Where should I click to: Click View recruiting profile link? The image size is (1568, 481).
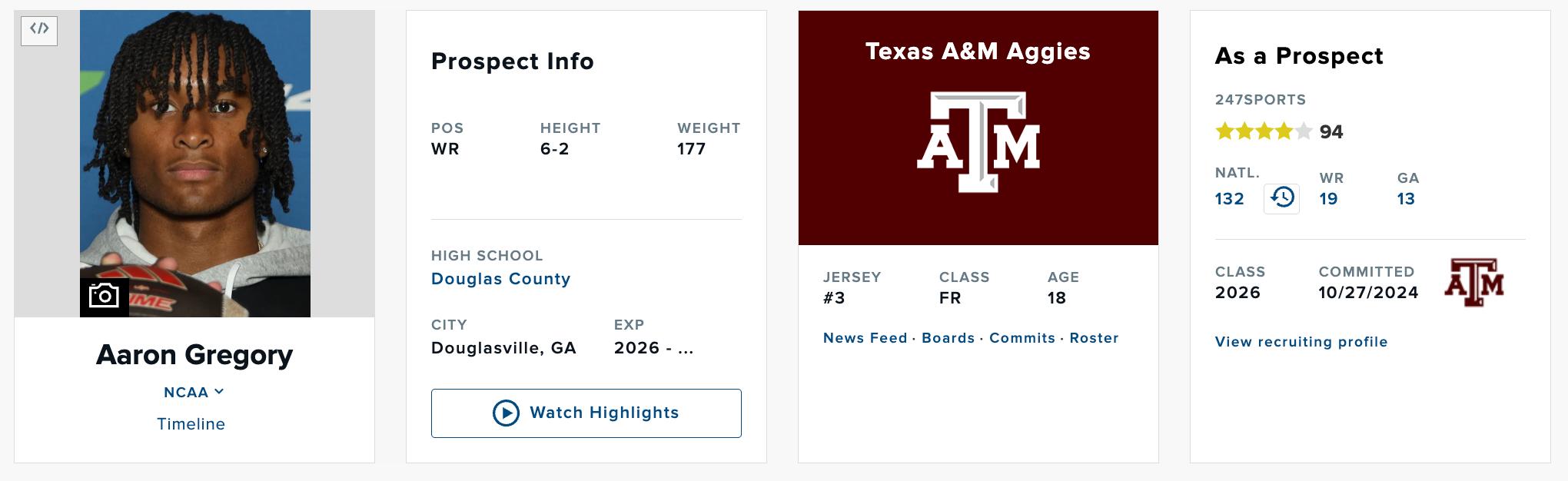point(1301,342)
